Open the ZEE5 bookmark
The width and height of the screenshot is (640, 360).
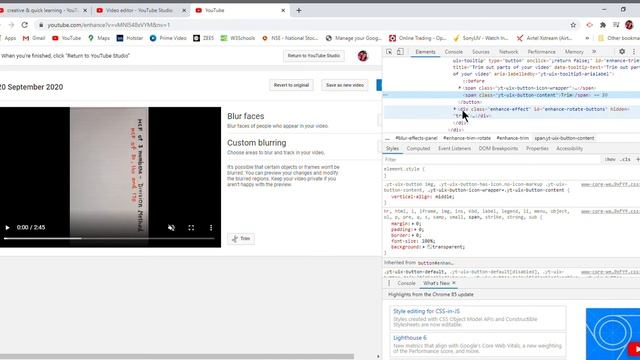(204, 38)
